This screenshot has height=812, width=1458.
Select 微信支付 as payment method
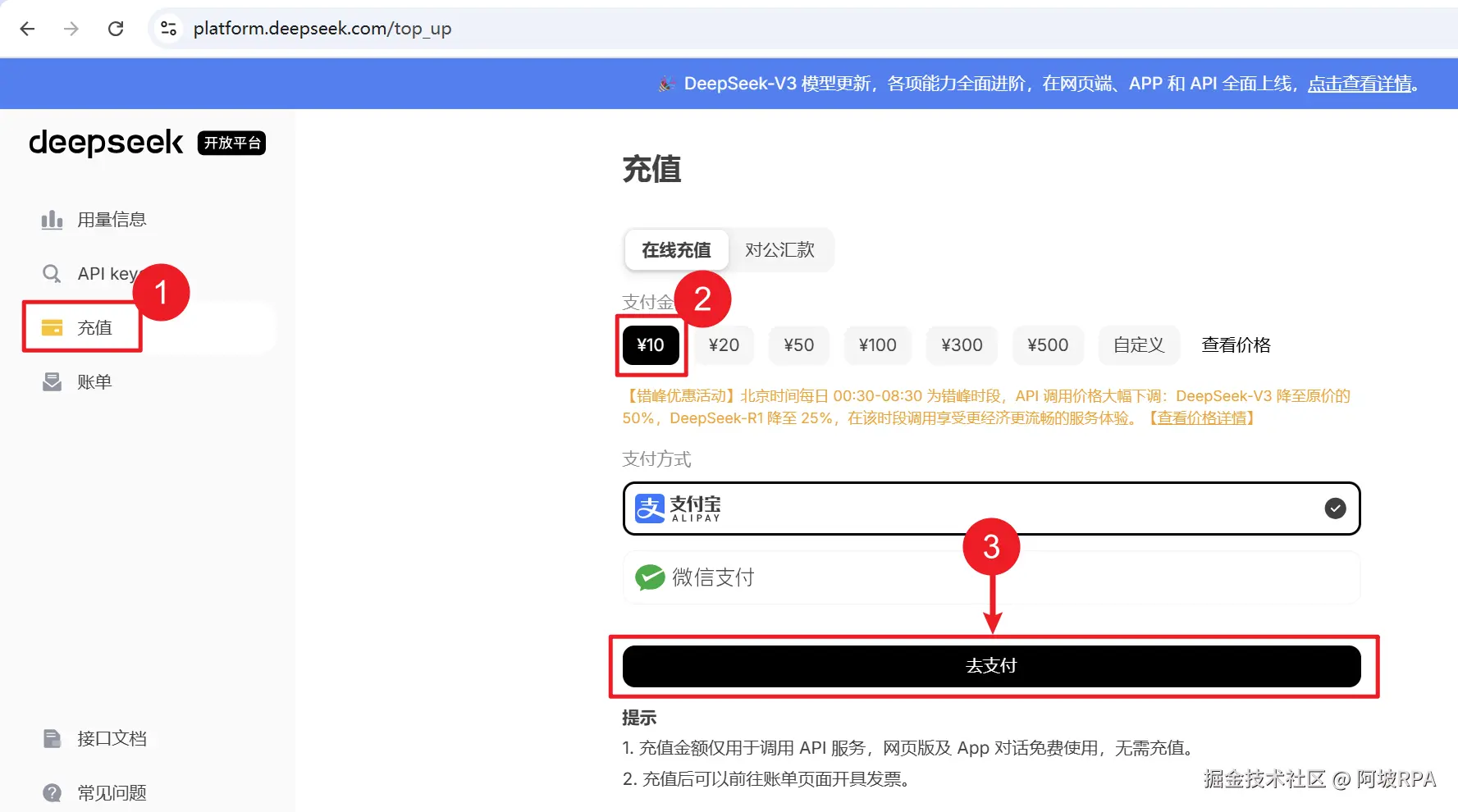(x=991, y=577)
